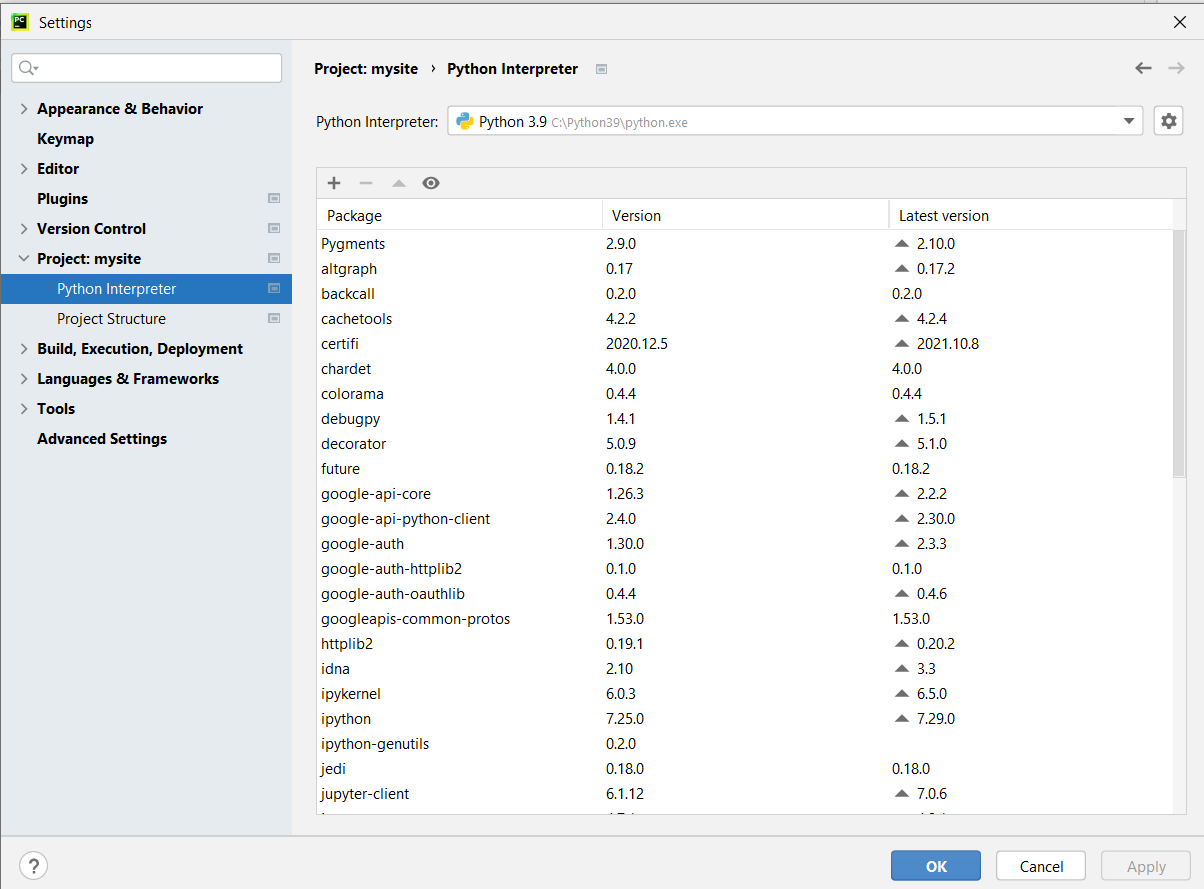Click upgrade arrow next to ipython 7.29.0
The image size is (1204, 889).
[901, 719]
